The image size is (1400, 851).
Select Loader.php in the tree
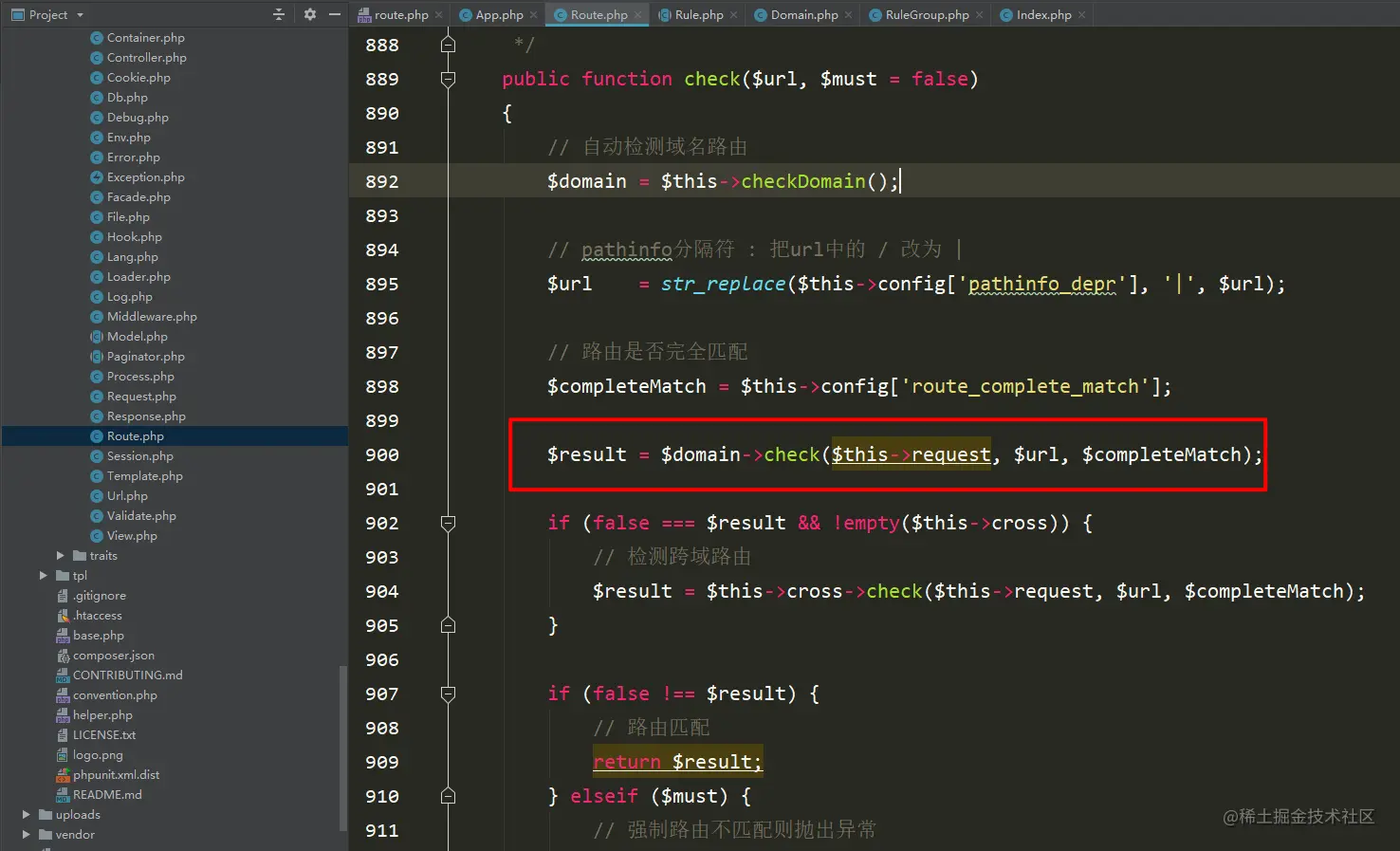click(x=138, y=277)
